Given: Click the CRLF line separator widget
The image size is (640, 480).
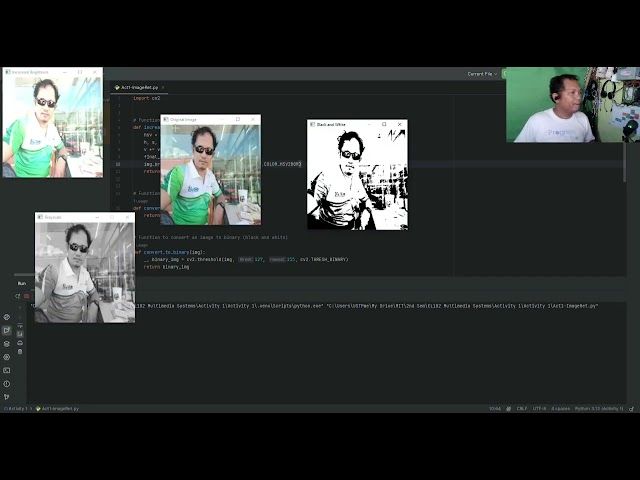Looking at the screenshot, I should (522, 409).
